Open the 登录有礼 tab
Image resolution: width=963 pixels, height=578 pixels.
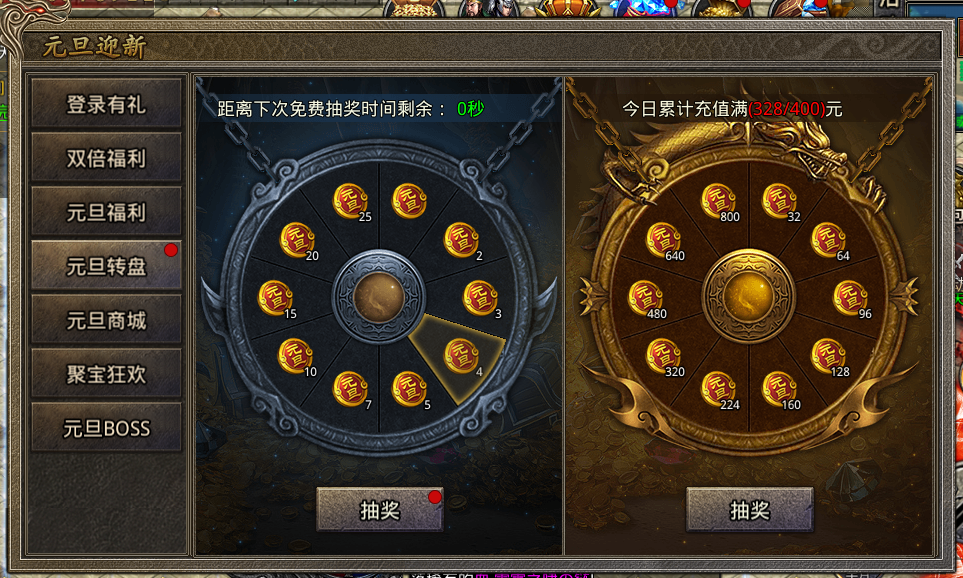[106, 104]
